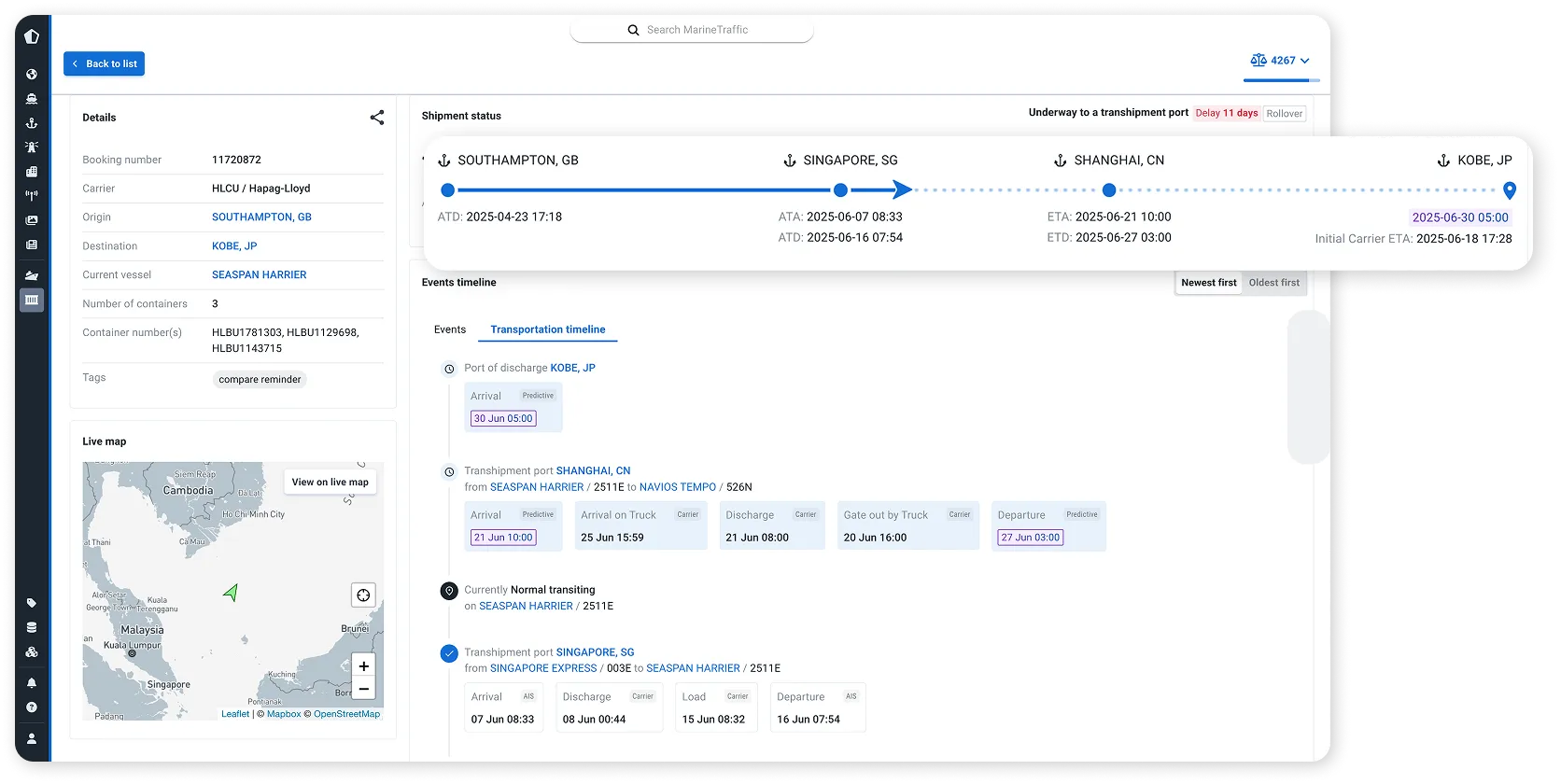Viewport: 1561px width, 784px height.
Task: Click the compare reminder tag
Action: pos(260,380)
